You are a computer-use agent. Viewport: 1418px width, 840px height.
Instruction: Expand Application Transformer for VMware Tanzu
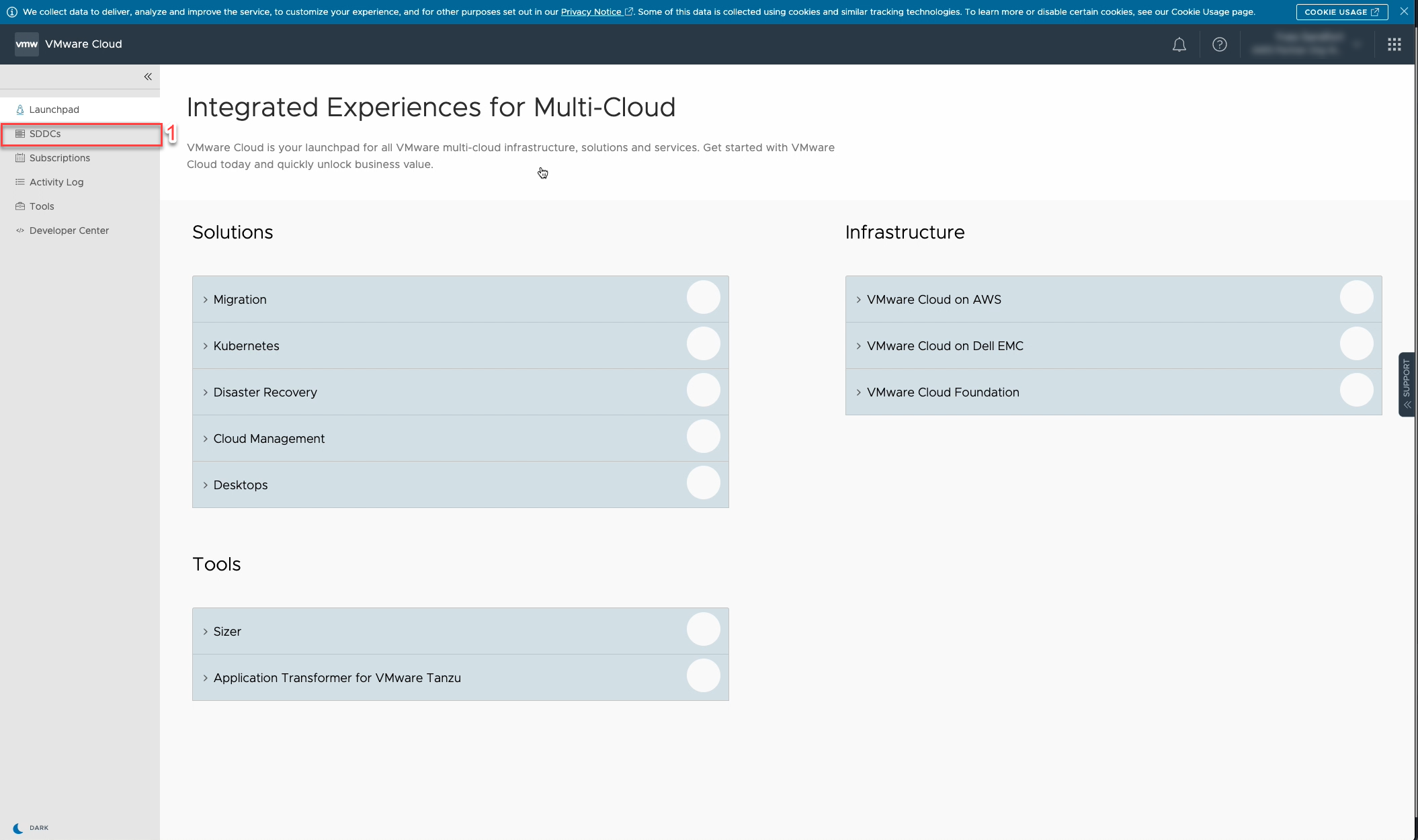point(460,677)
